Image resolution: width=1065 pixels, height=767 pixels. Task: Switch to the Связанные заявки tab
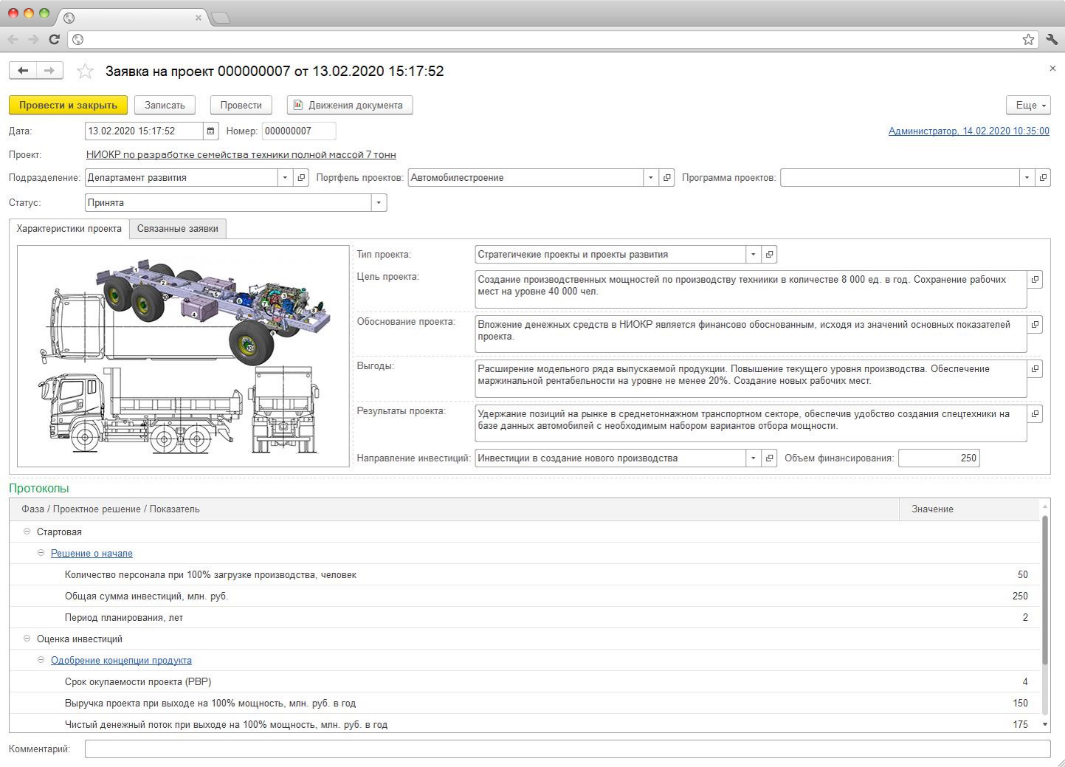pyautogui.click(x=179, y=229)
